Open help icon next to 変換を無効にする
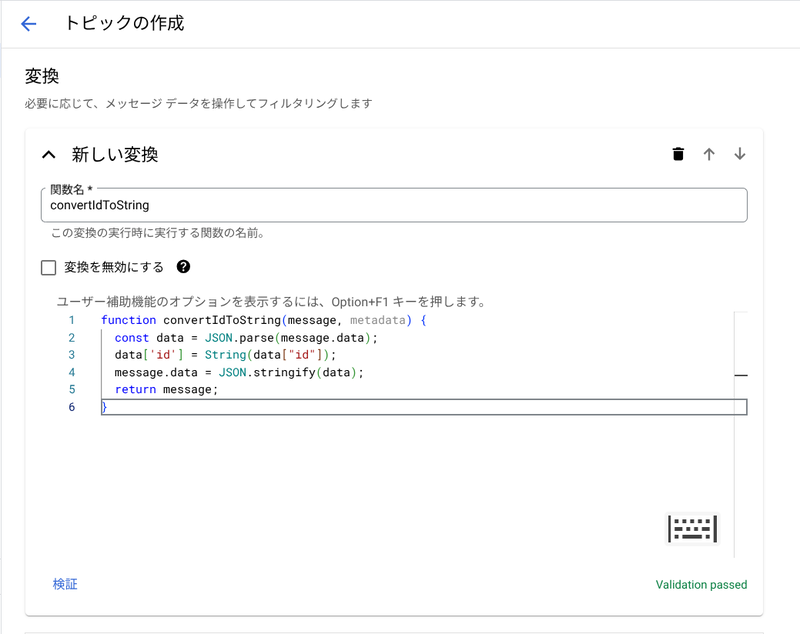Viewport: 800px width, 634px height. (183, 267)
